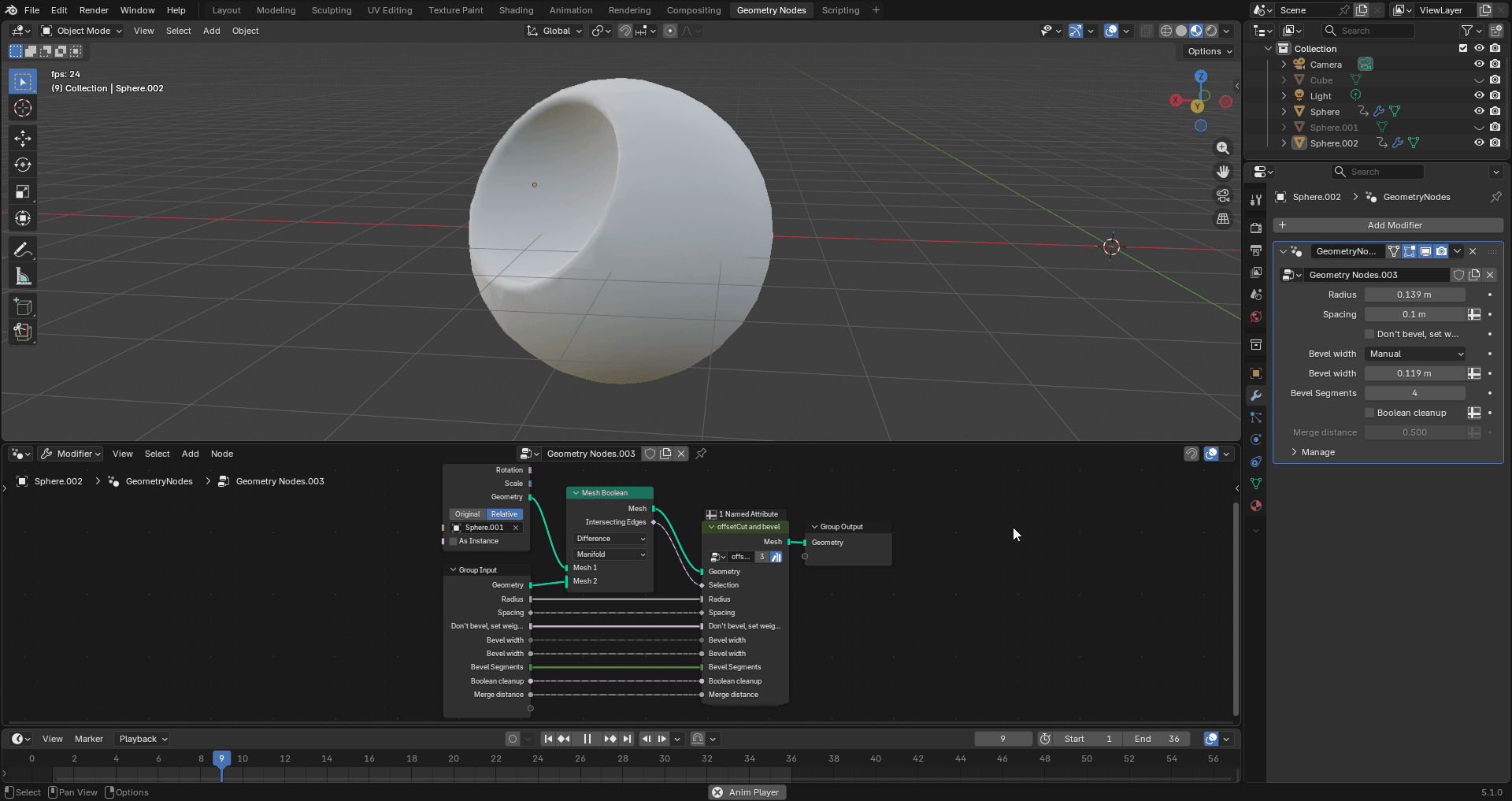This screenshot has width=1512, height=801.
Task: Click the Add Modifier button
Action: click(x=1388, y=225)
